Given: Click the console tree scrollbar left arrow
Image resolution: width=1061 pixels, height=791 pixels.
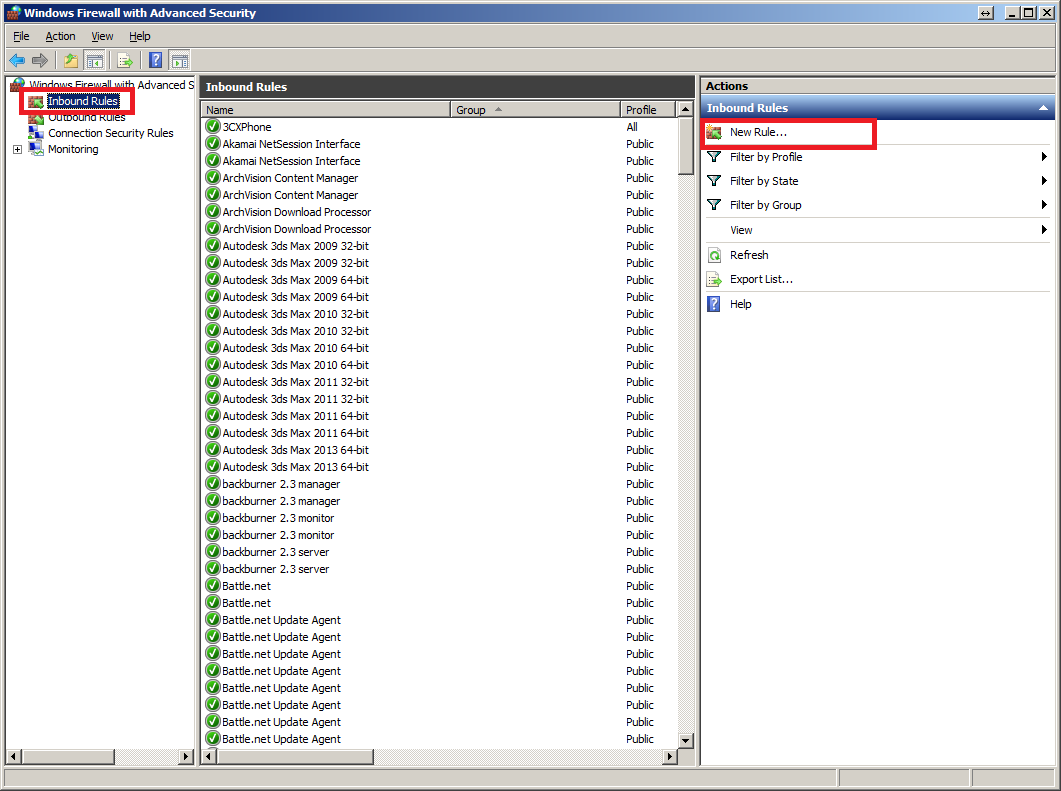Looking at the screenshot, I should 14,756.
